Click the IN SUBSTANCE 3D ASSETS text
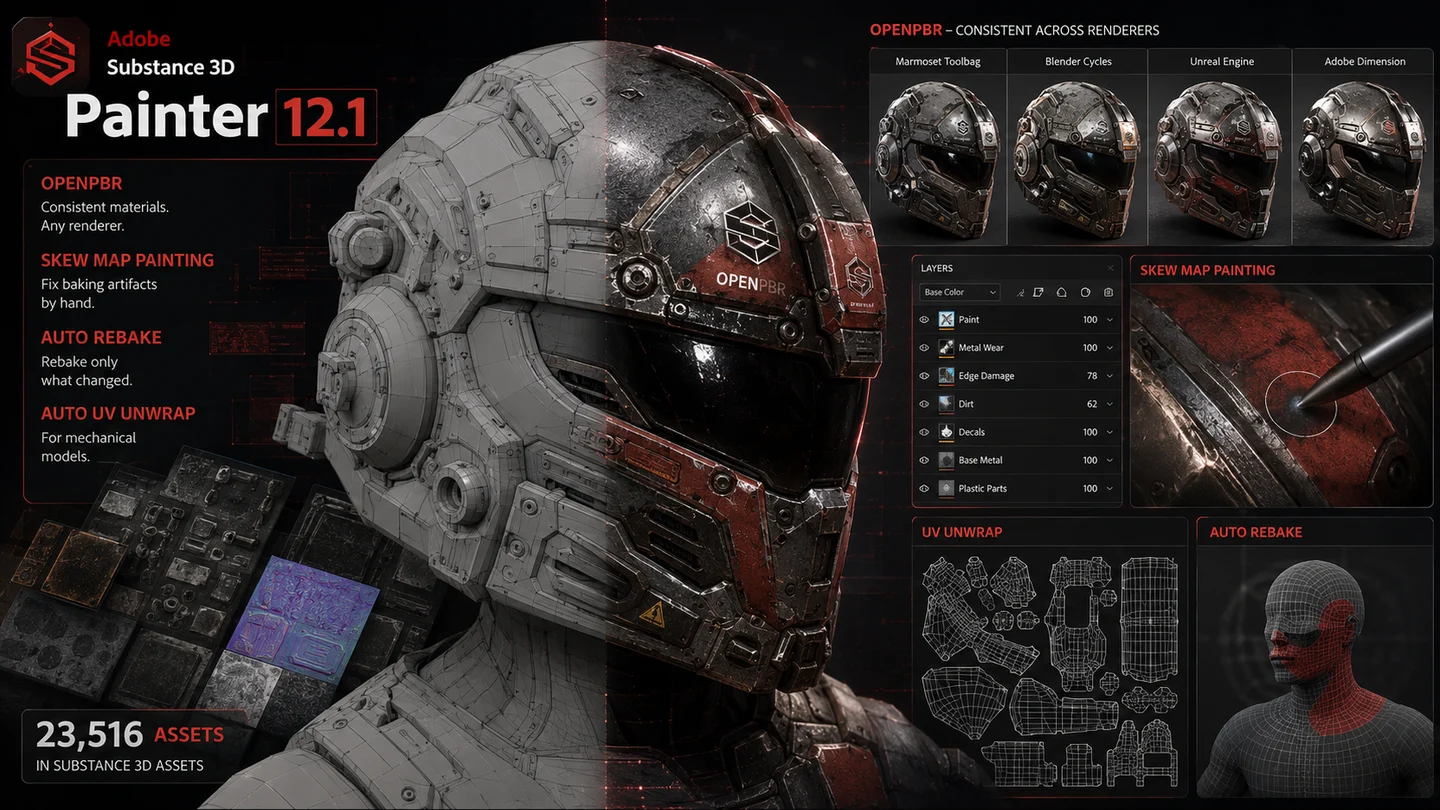The height and width of the screenshot is (810, 1440). (120, 765)
